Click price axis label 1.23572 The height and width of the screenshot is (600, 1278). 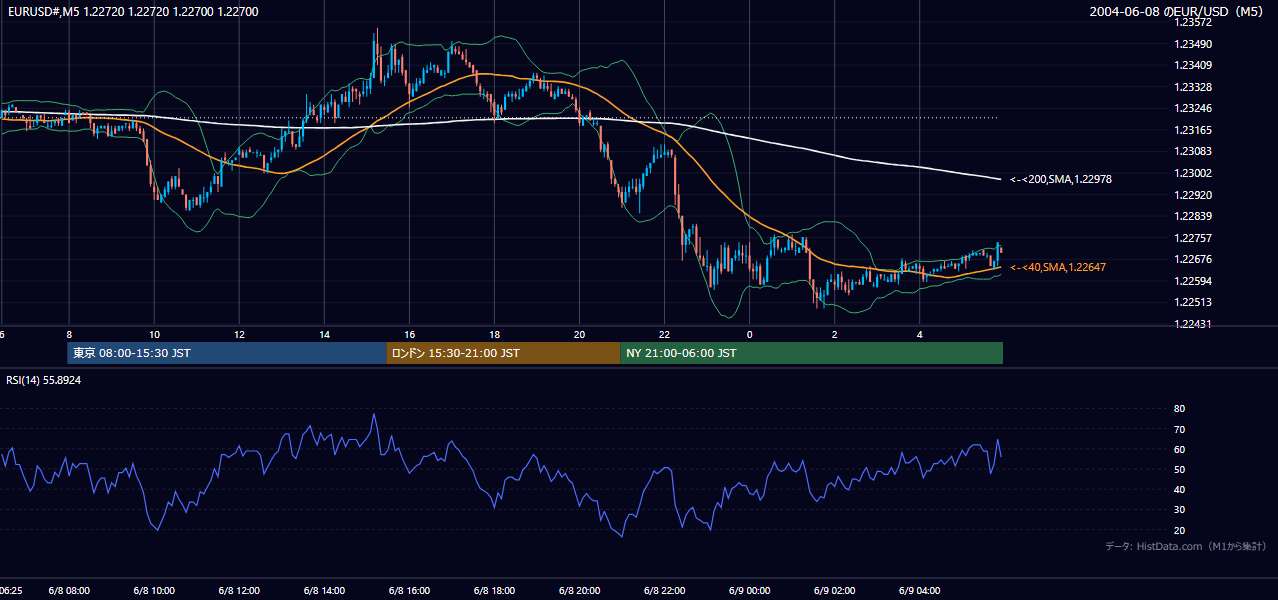1193,22
